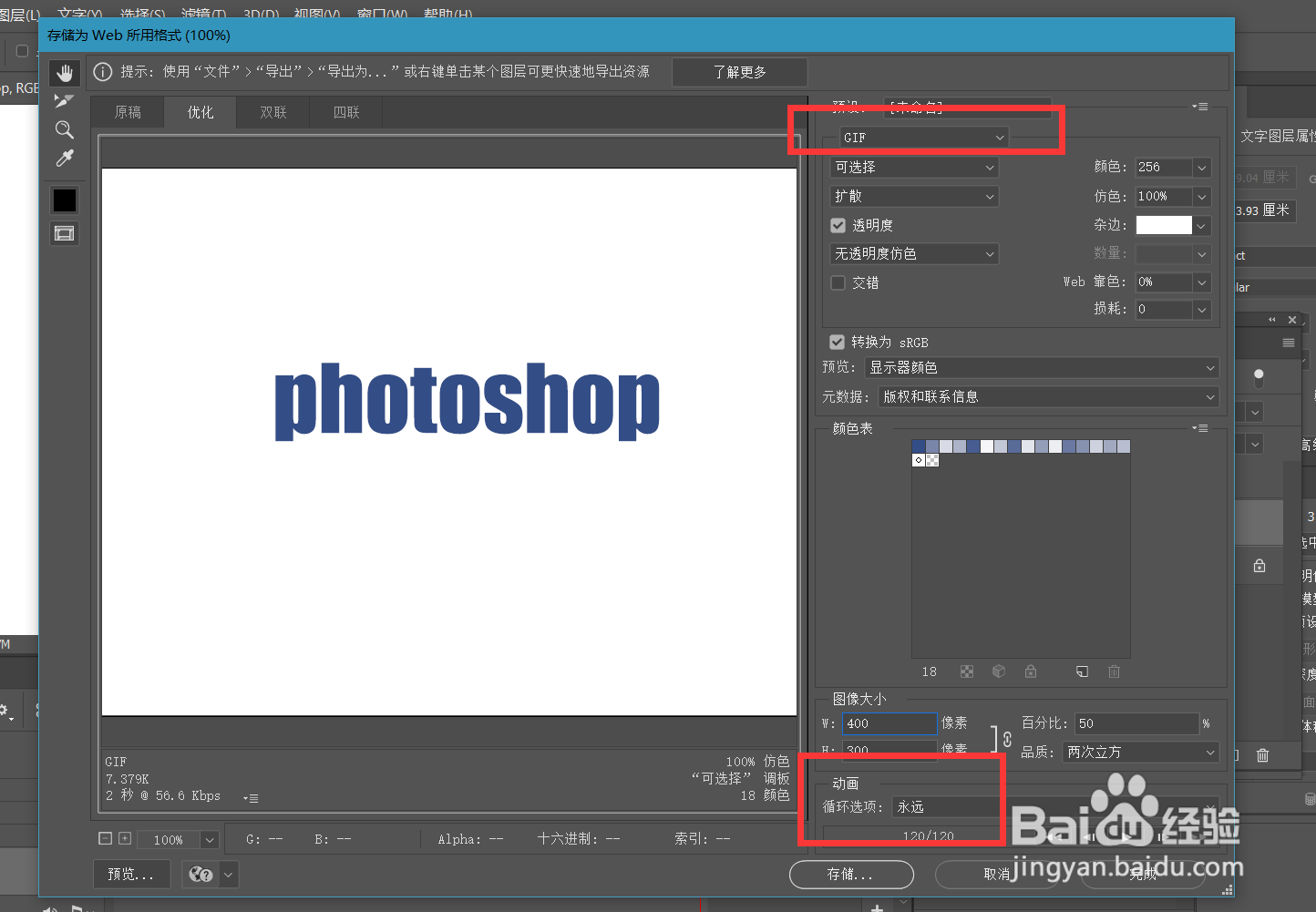The width and height of the screenshot is (1316, 912).
Task: Open the 杂边 matte dropdown arrow
Action: coord(1202,226)
